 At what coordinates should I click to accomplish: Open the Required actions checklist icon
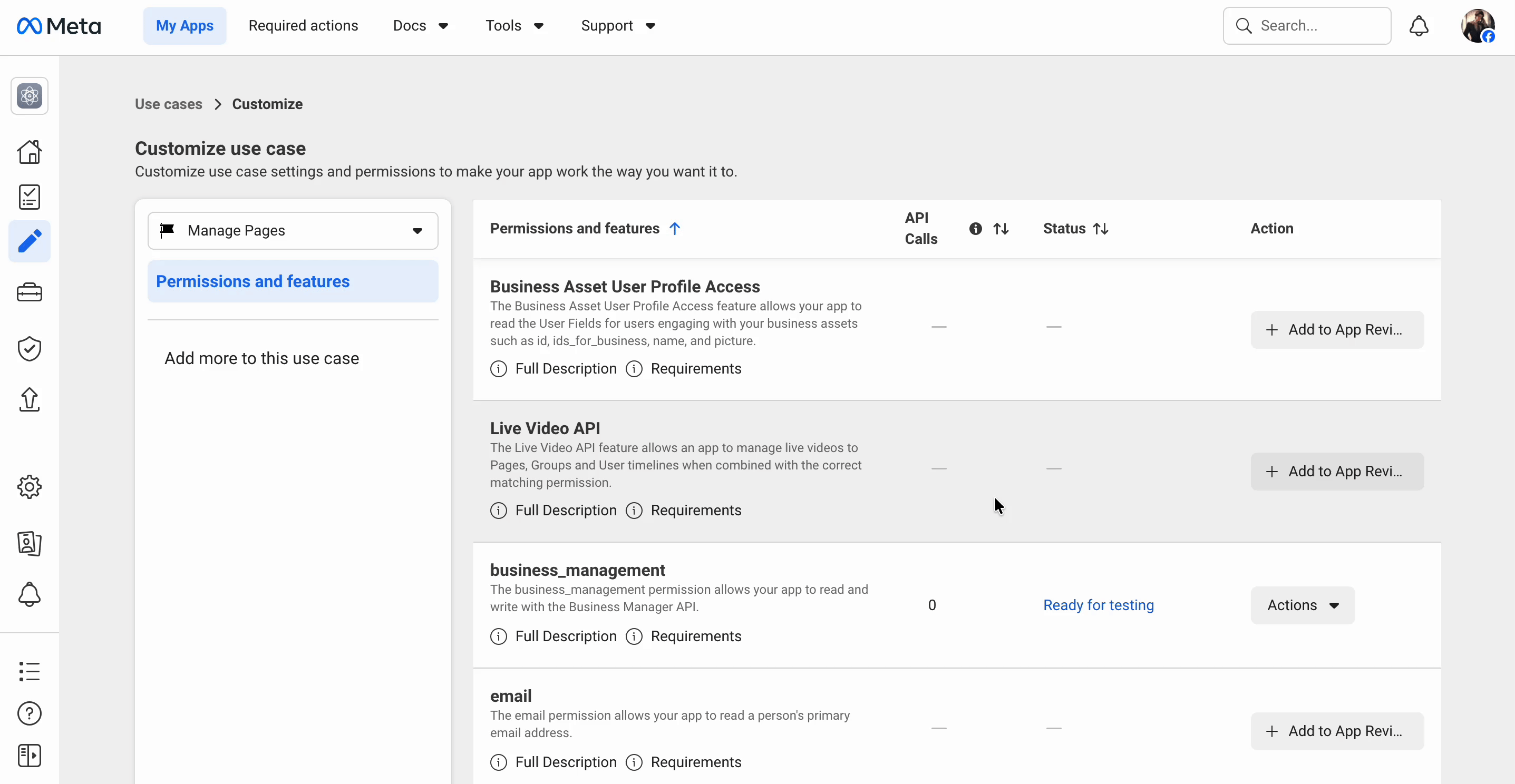click(30, 197)
